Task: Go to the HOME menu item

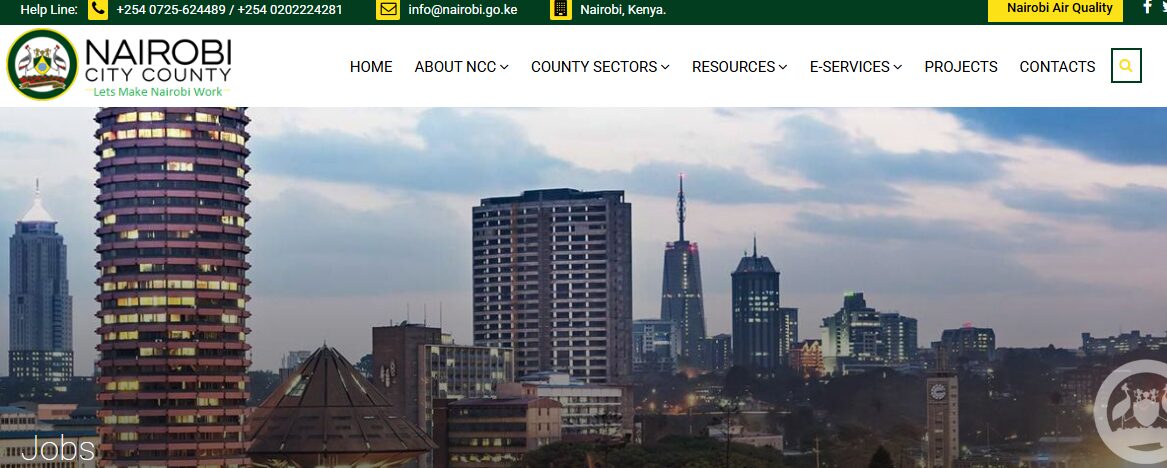Action: pyautogui.click(x=371, y=67)
